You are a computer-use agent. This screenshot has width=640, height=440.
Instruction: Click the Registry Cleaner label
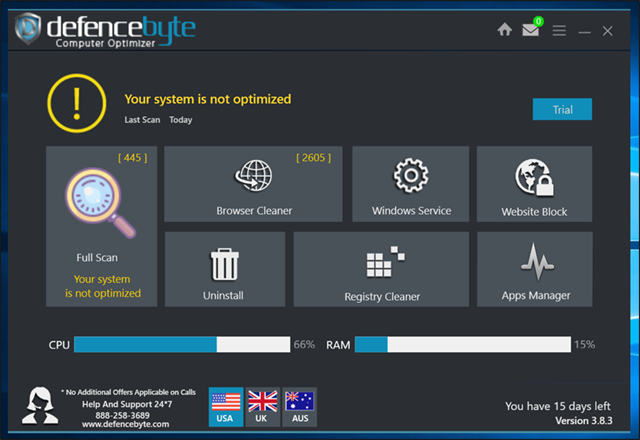pos(382,297)
